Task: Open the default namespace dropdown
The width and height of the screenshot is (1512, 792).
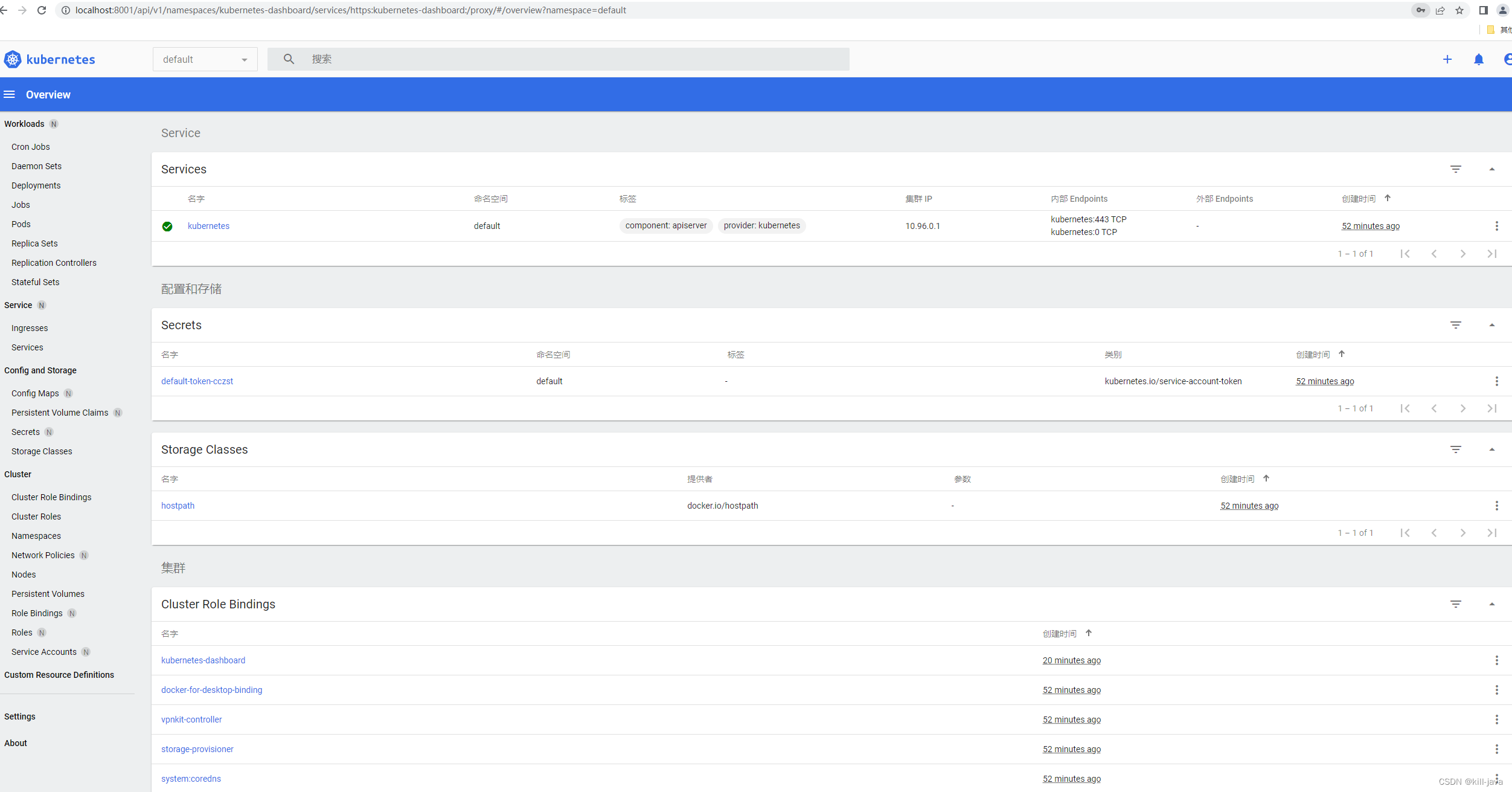Action: coord(205,59)
